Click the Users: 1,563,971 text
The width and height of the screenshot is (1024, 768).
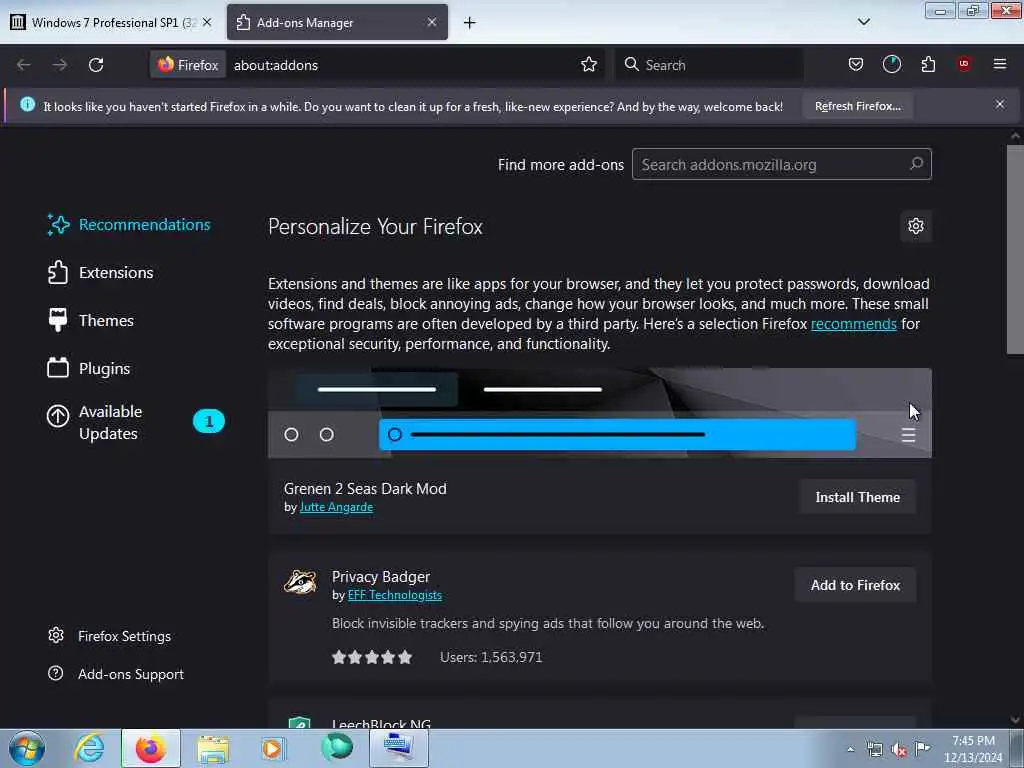click(491, 657)
